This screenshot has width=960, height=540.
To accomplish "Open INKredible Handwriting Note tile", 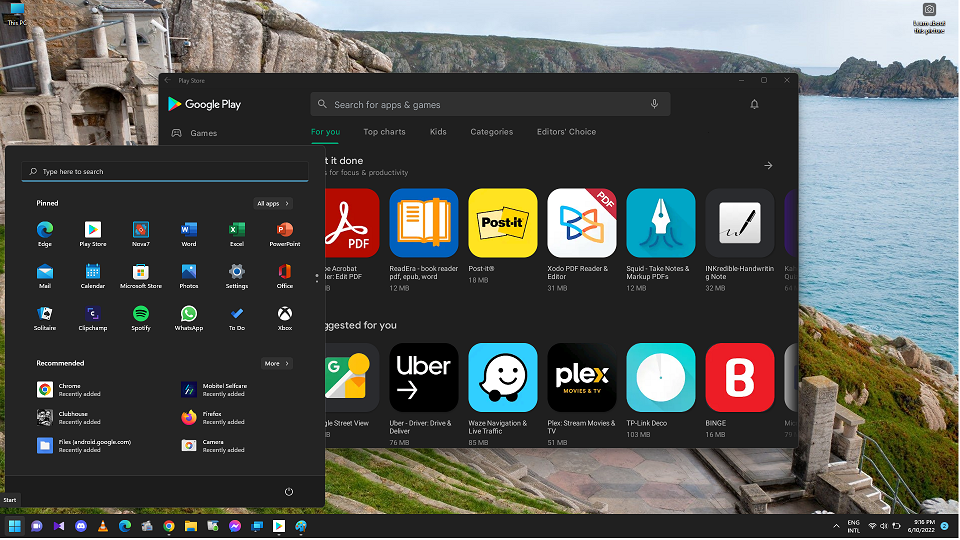I will tap(740, 223).
